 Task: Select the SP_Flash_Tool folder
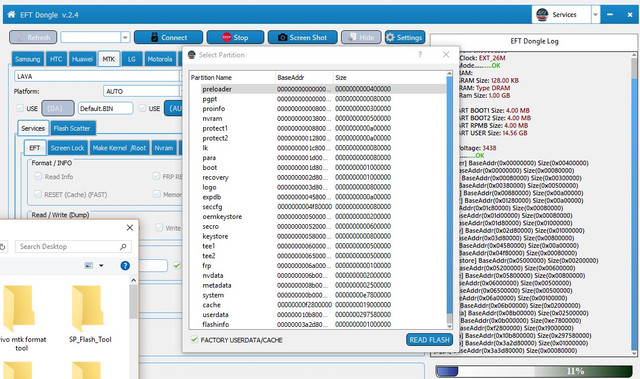pyautogui.click(x=90, y=315)
